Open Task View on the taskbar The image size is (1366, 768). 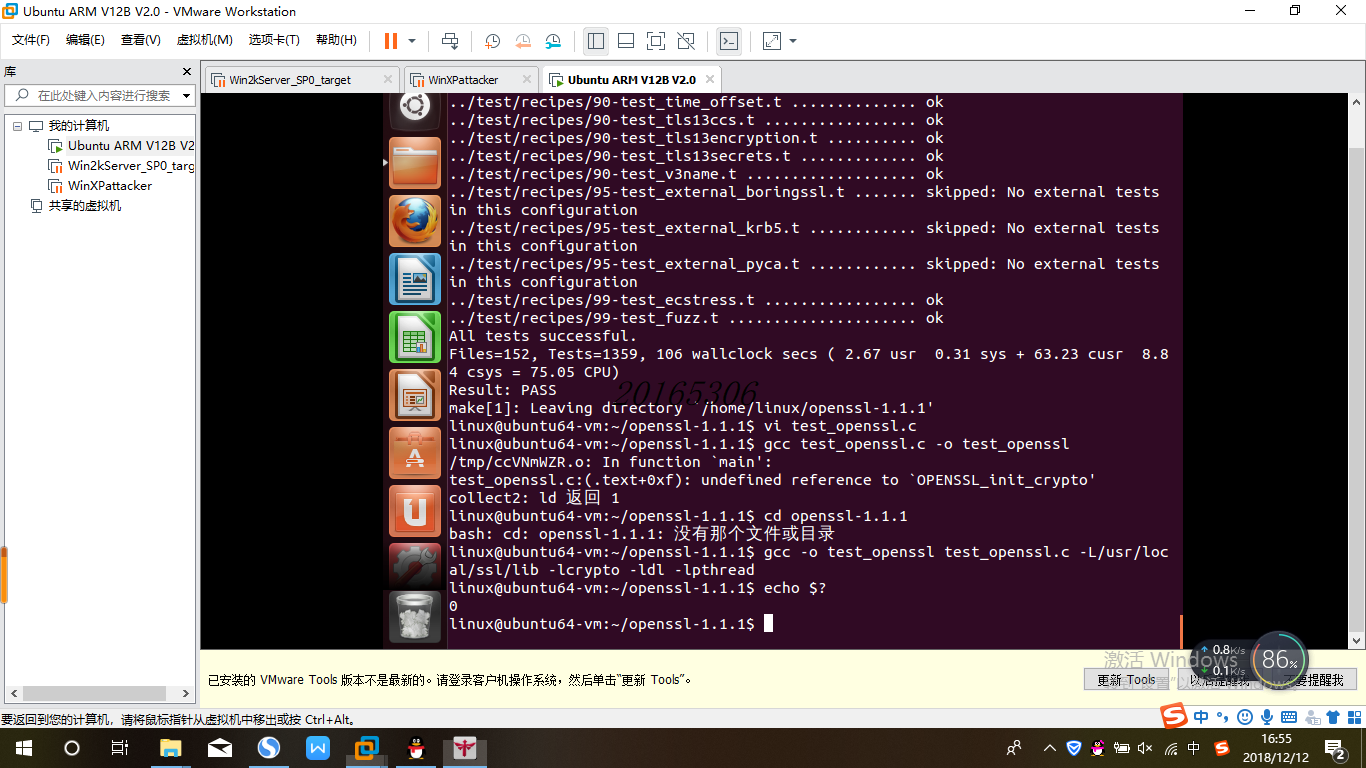pyautogui.click(x=119, y=748)
